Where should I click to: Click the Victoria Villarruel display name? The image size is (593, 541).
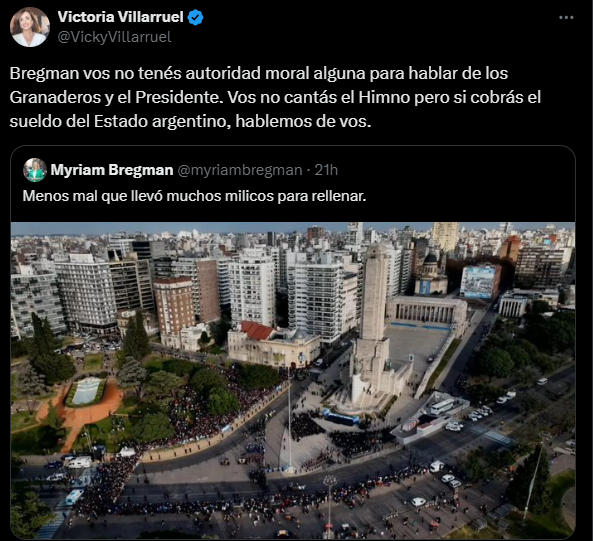(x=120, y=17)
